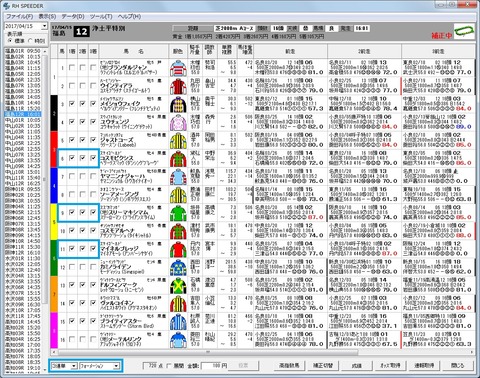This screenshot has height=378, width=480.
Task: Click the horizontal scrollbar below horse table
Action: click(x=207, y=352)
